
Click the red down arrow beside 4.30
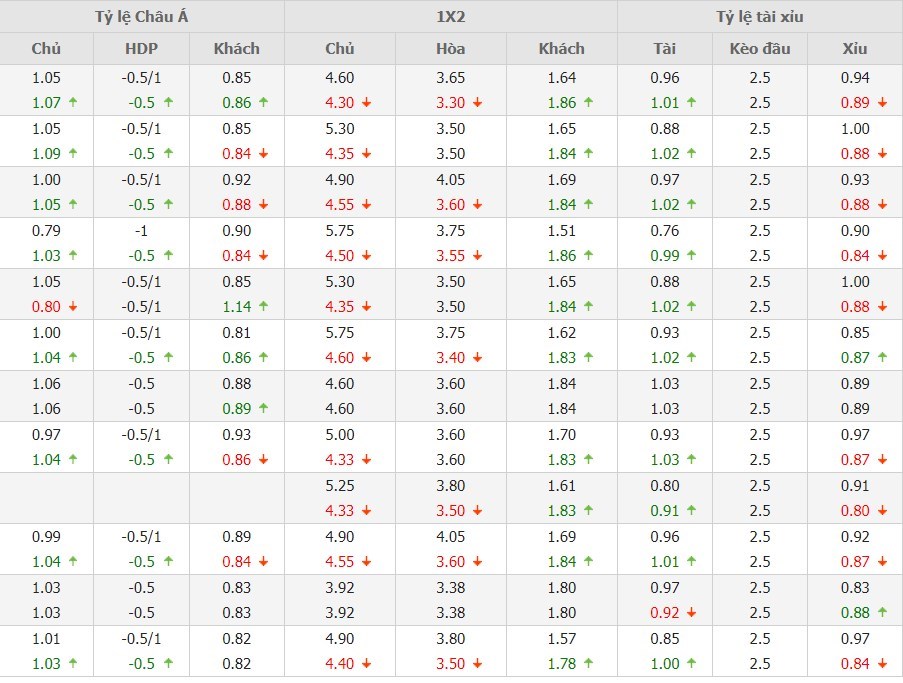[x=366, y=102]
